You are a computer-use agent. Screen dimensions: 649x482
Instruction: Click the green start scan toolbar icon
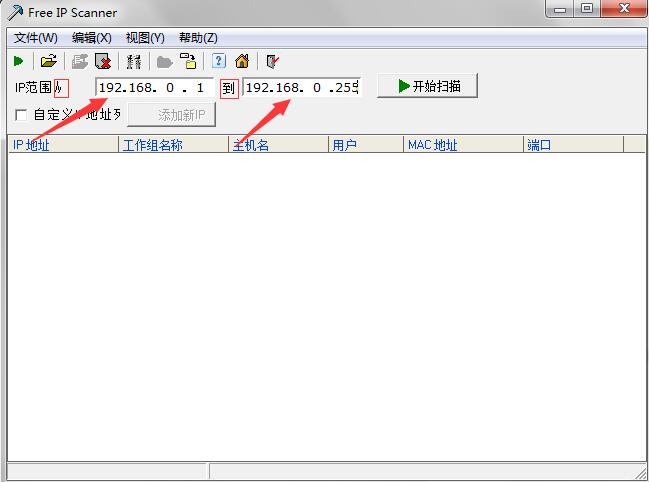(19, 61)
